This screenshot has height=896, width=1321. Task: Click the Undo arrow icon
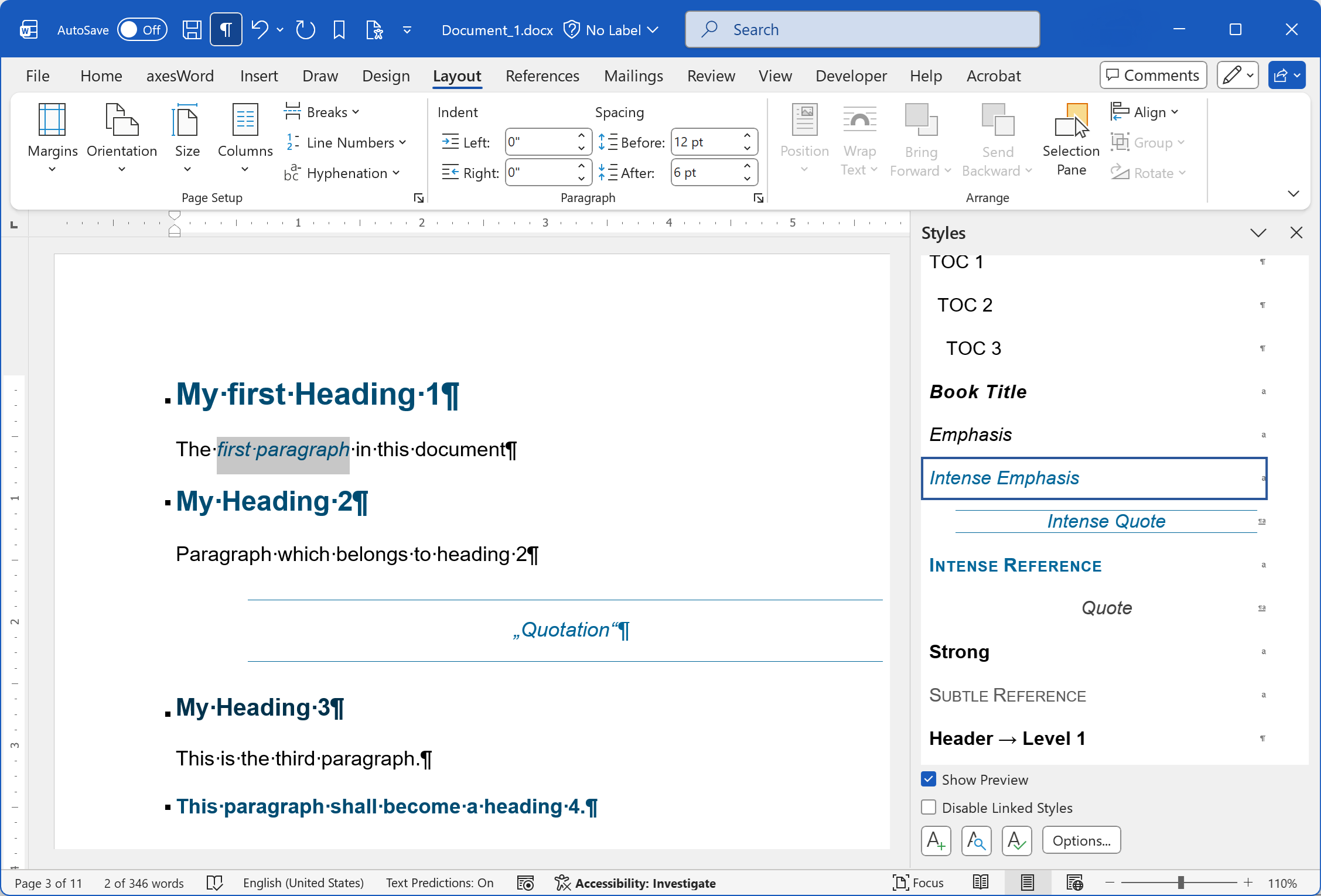point(260,29)
